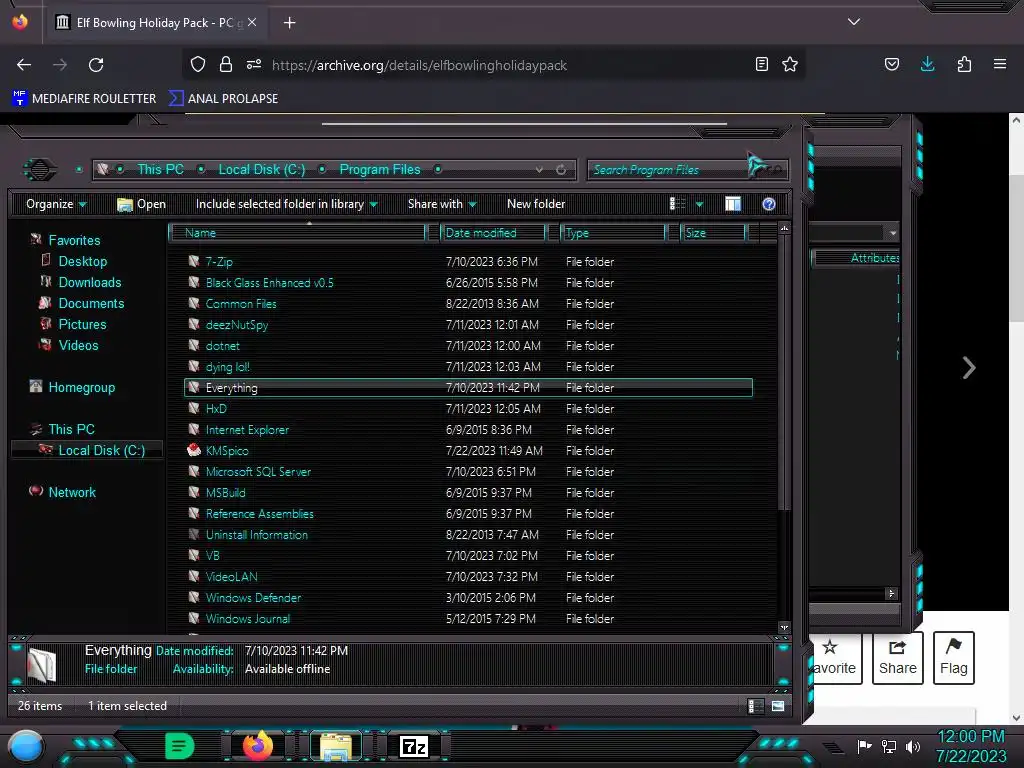
Task: Select the Windows Defender folder
Action: [x=253, y=598]
